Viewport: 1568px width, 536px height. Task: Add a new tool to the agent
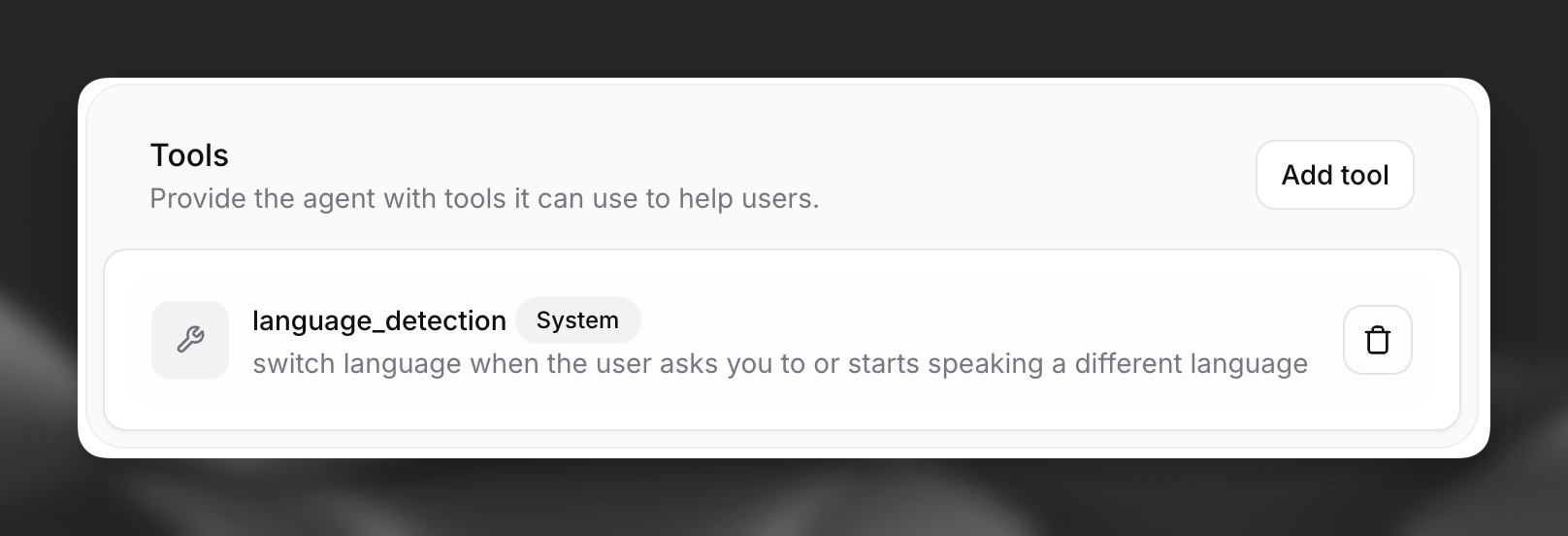pos(1334,175)
